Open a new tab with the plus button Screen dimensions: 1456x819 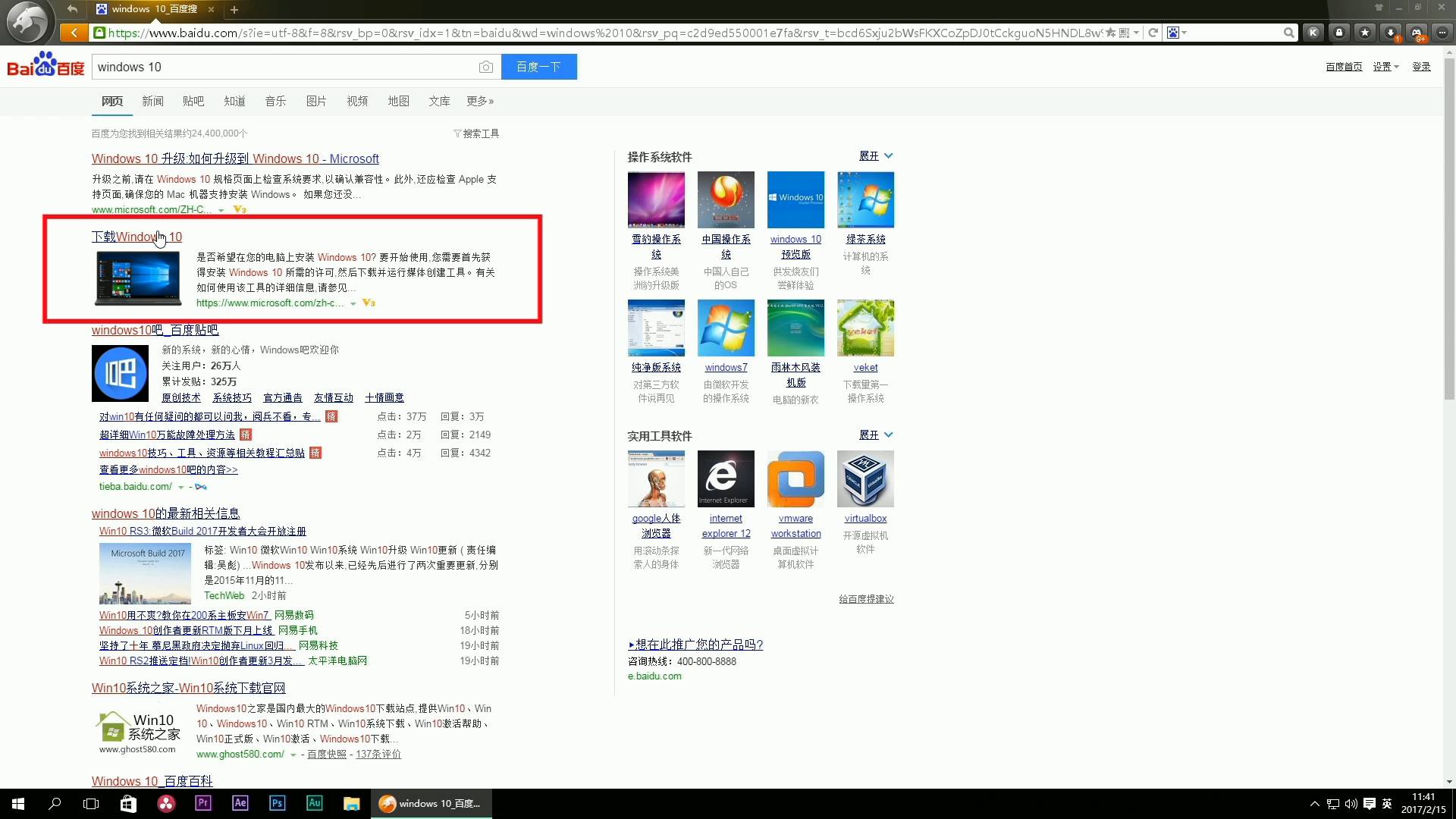tap(234, 10)
